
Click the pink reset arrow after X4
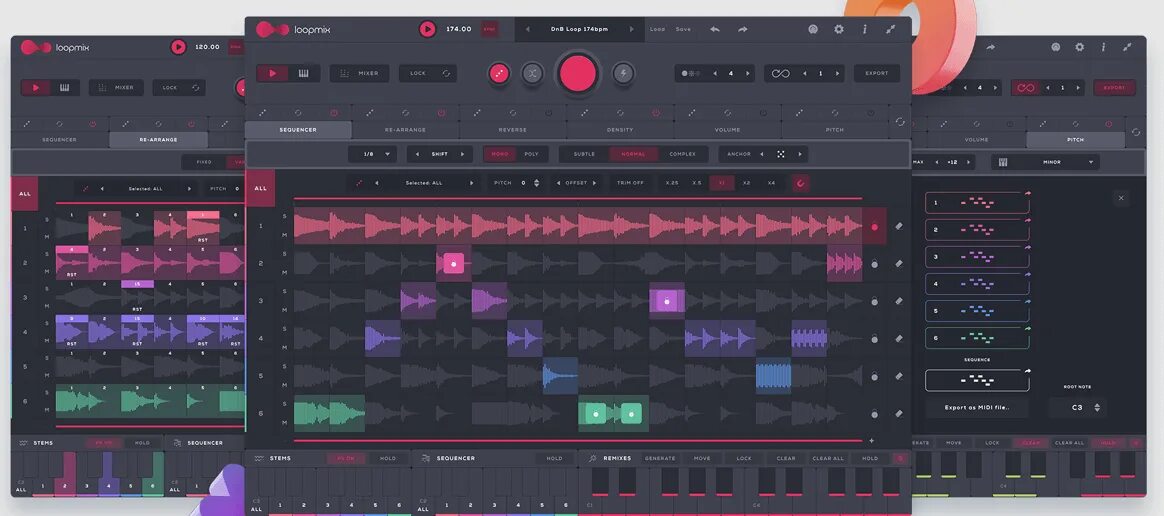point(800,183)
